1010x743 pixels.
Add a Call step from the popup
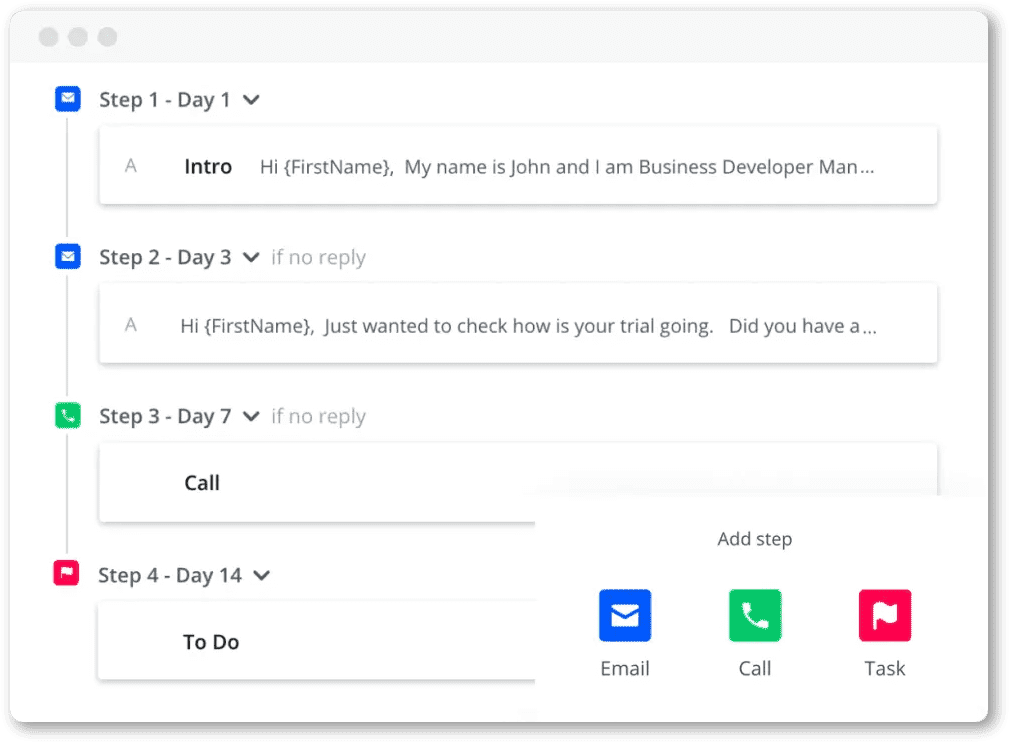pyautogui.click(x=755, y=615)
